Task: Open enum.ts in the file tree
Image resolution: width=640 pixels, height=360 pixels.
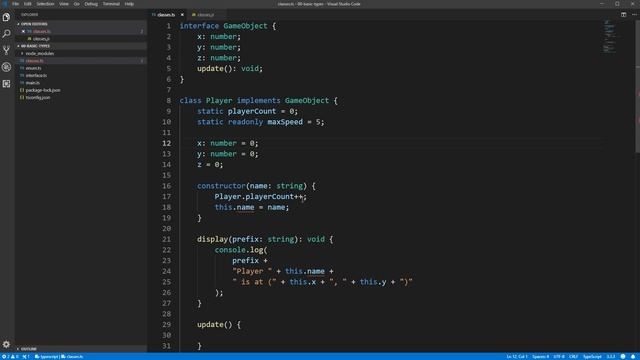Action: (33, 68)
